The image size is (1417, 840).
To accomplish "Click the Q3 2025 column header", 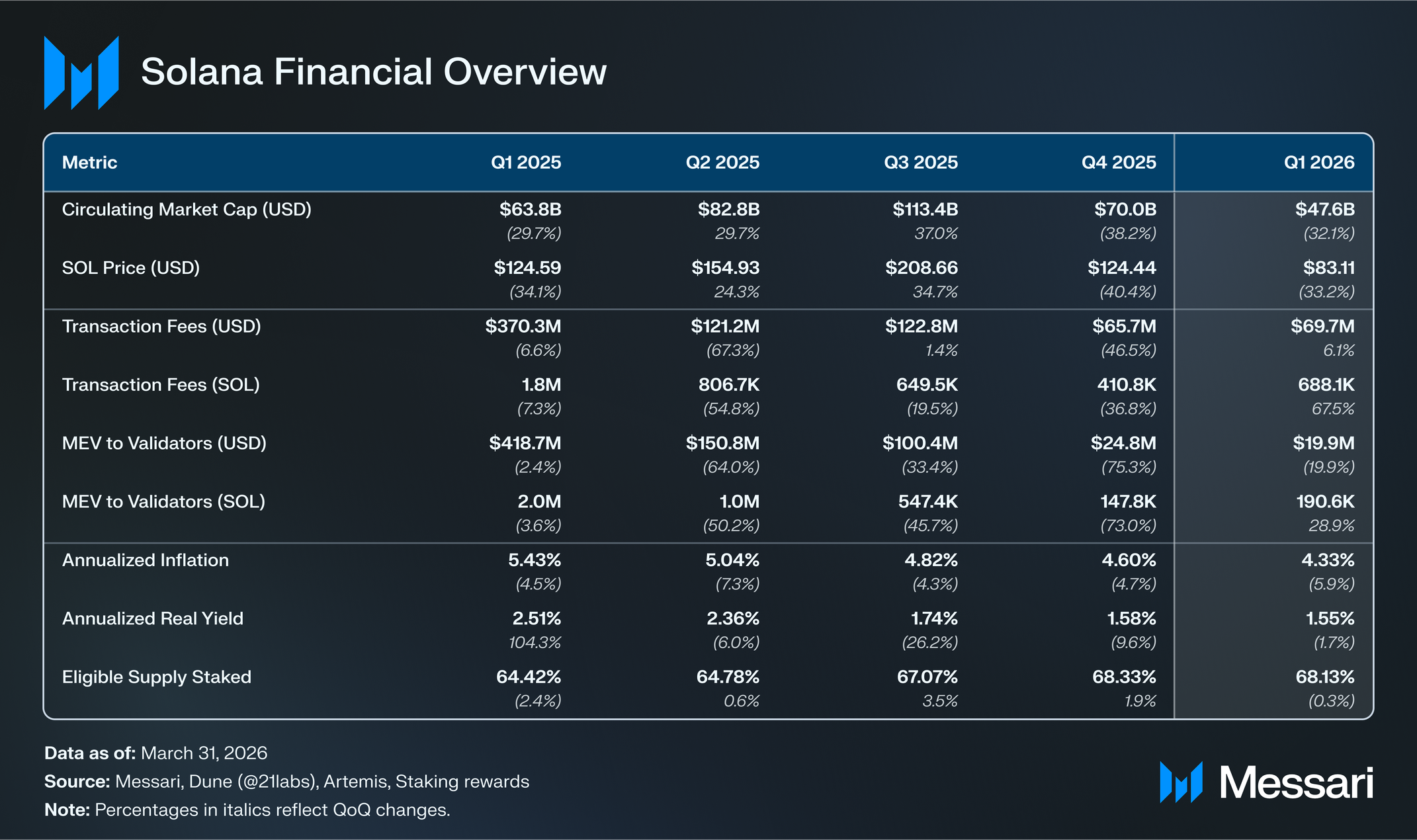I will [921, 162].
